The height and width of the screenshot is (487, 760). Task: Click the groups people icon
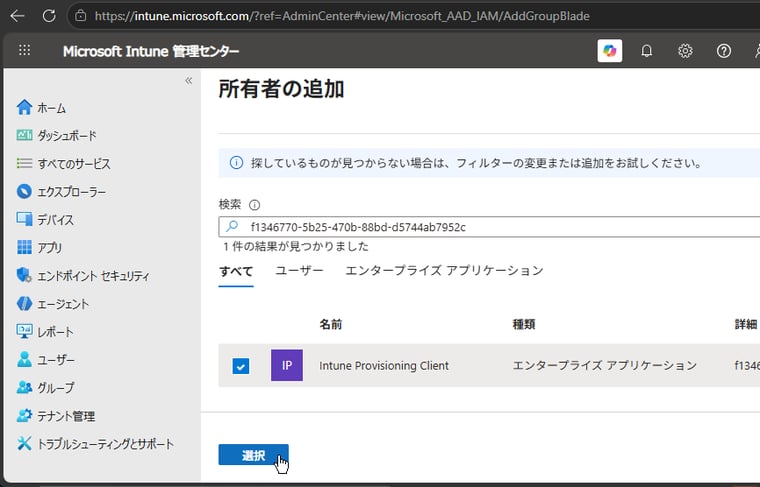click(24, 387)
